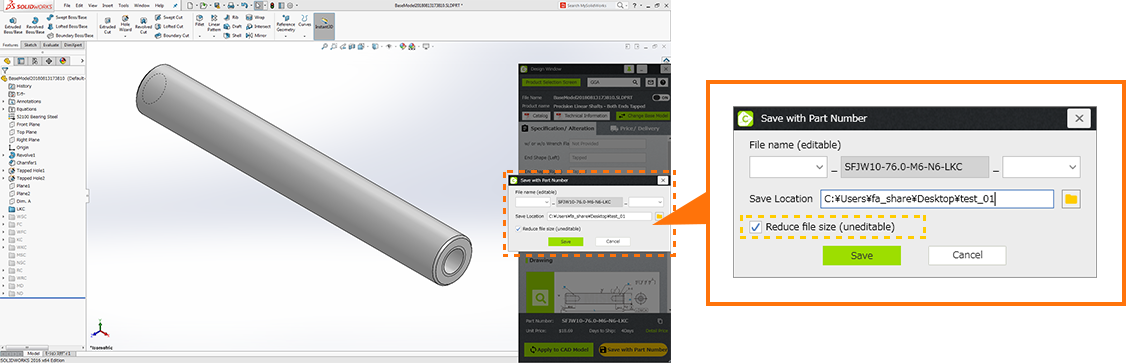Click Save Location field in enlarged dialog

point(937,199)
